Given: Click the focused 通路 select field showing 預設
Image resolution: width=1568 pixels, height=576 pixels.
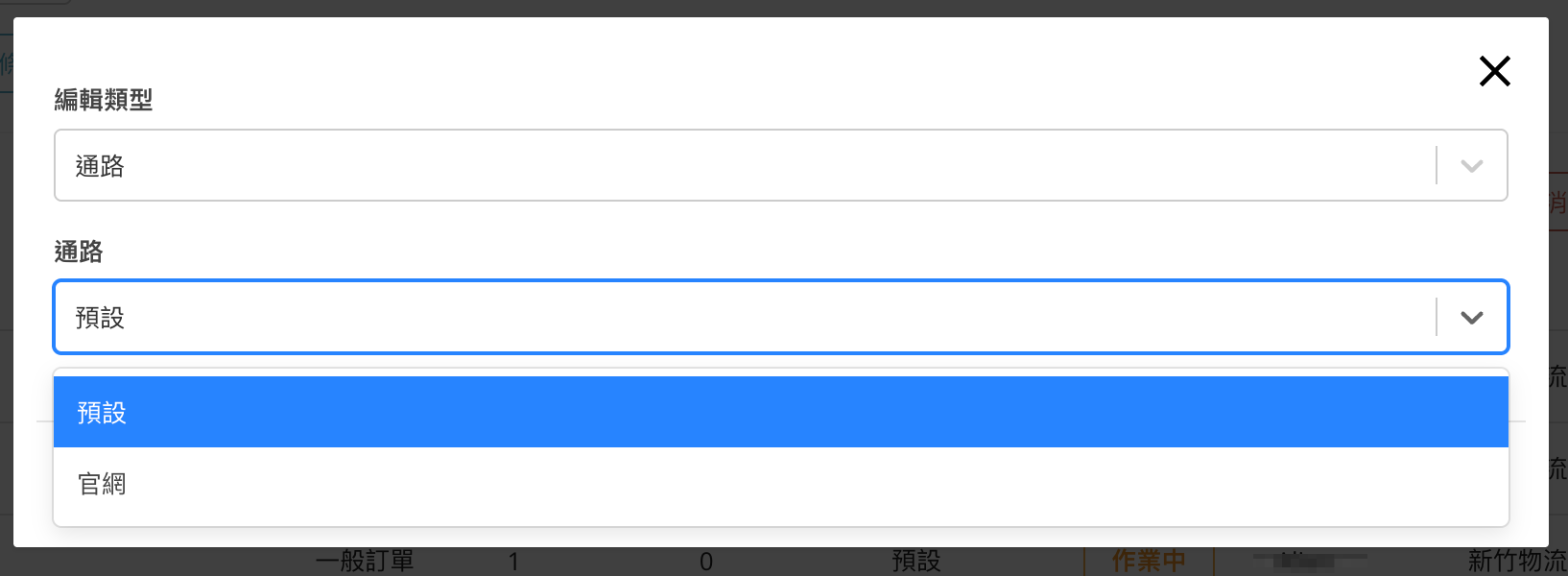Looking at the screenshot, I should click(748, 318).
